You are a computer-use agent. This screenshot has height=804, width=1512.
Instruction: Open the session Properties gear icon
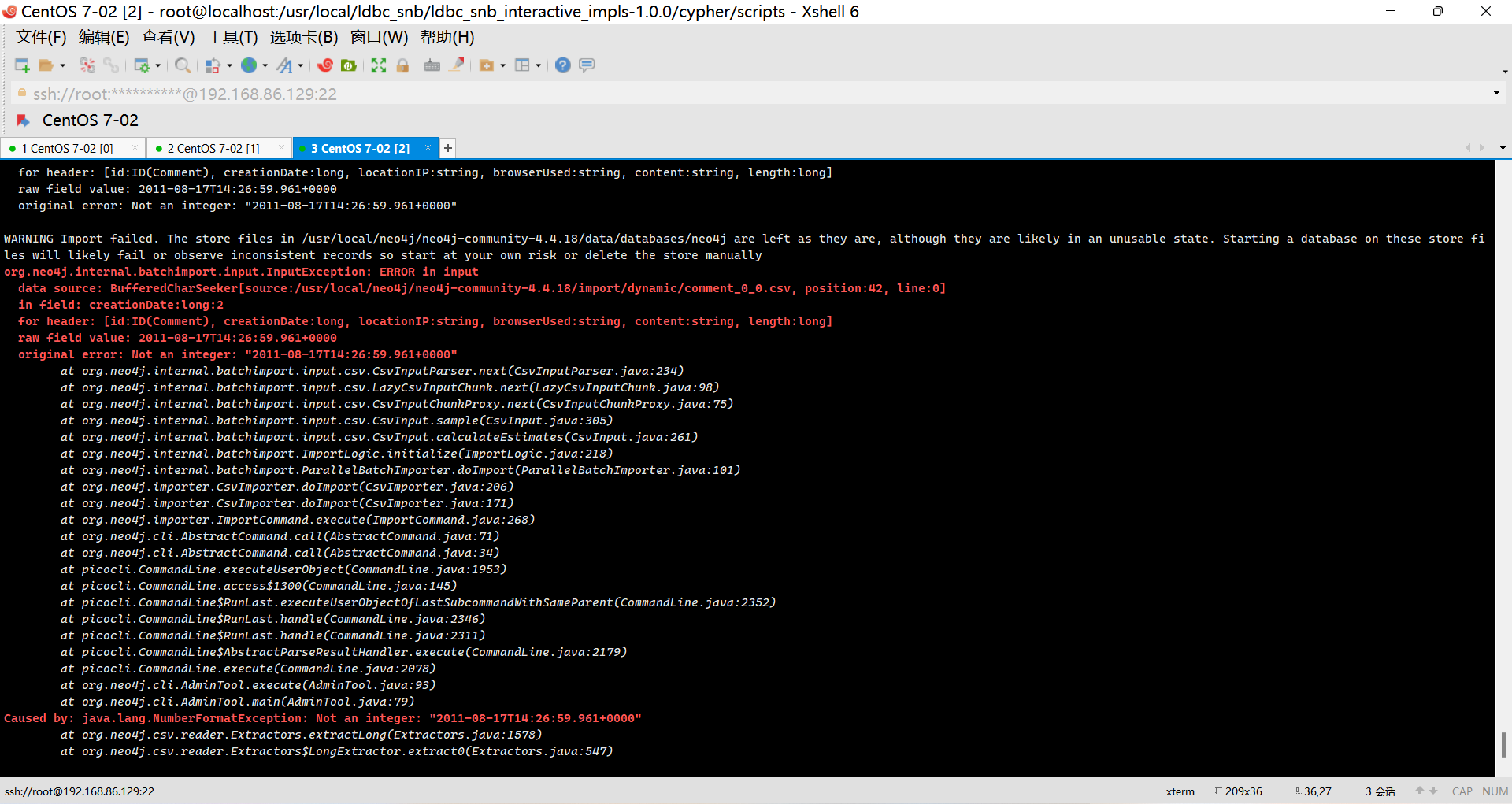(x=142, y=65)
